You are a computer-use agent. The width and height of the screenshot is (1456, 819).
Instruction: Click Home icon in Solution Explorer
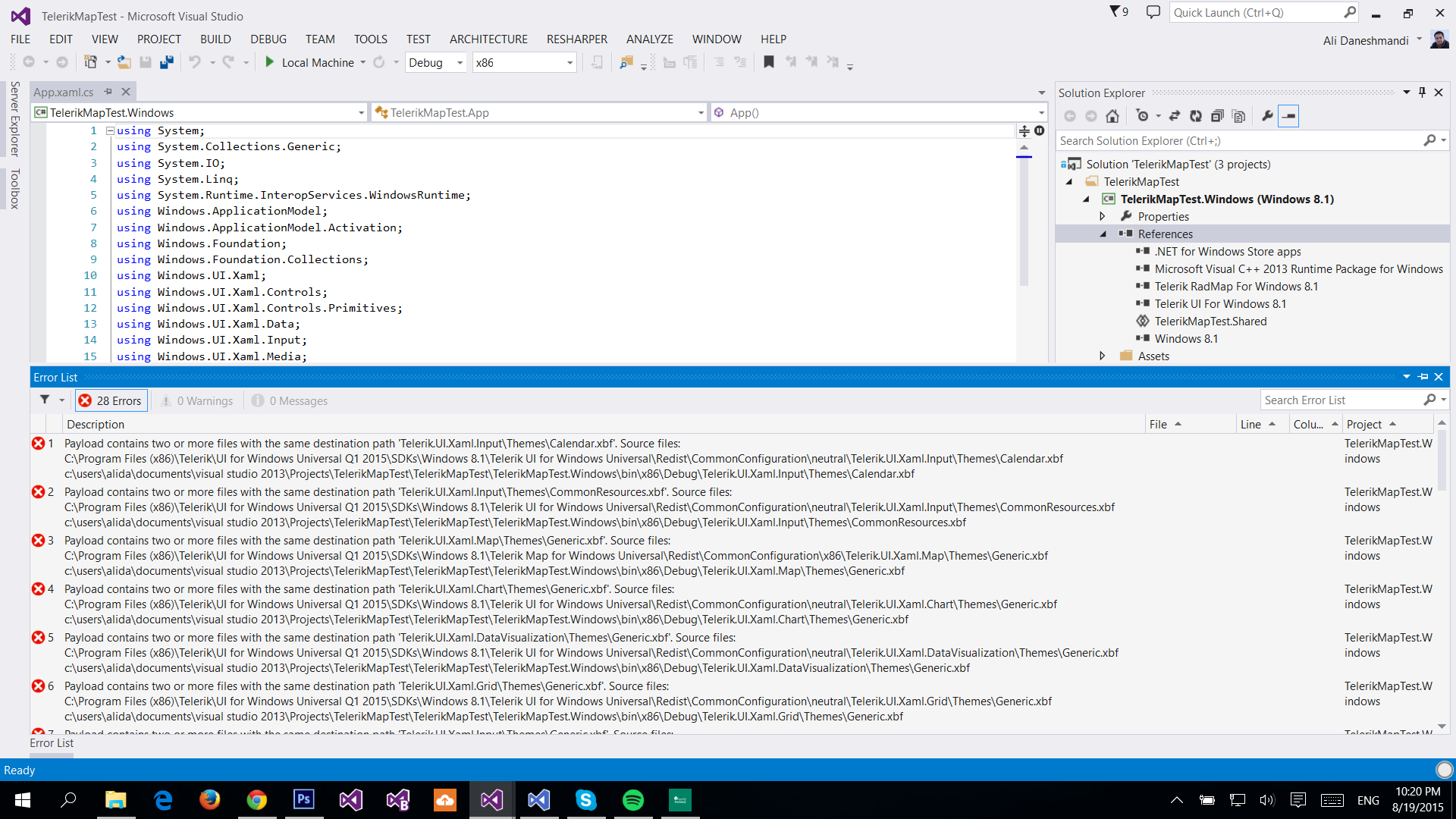[1112, 116]
